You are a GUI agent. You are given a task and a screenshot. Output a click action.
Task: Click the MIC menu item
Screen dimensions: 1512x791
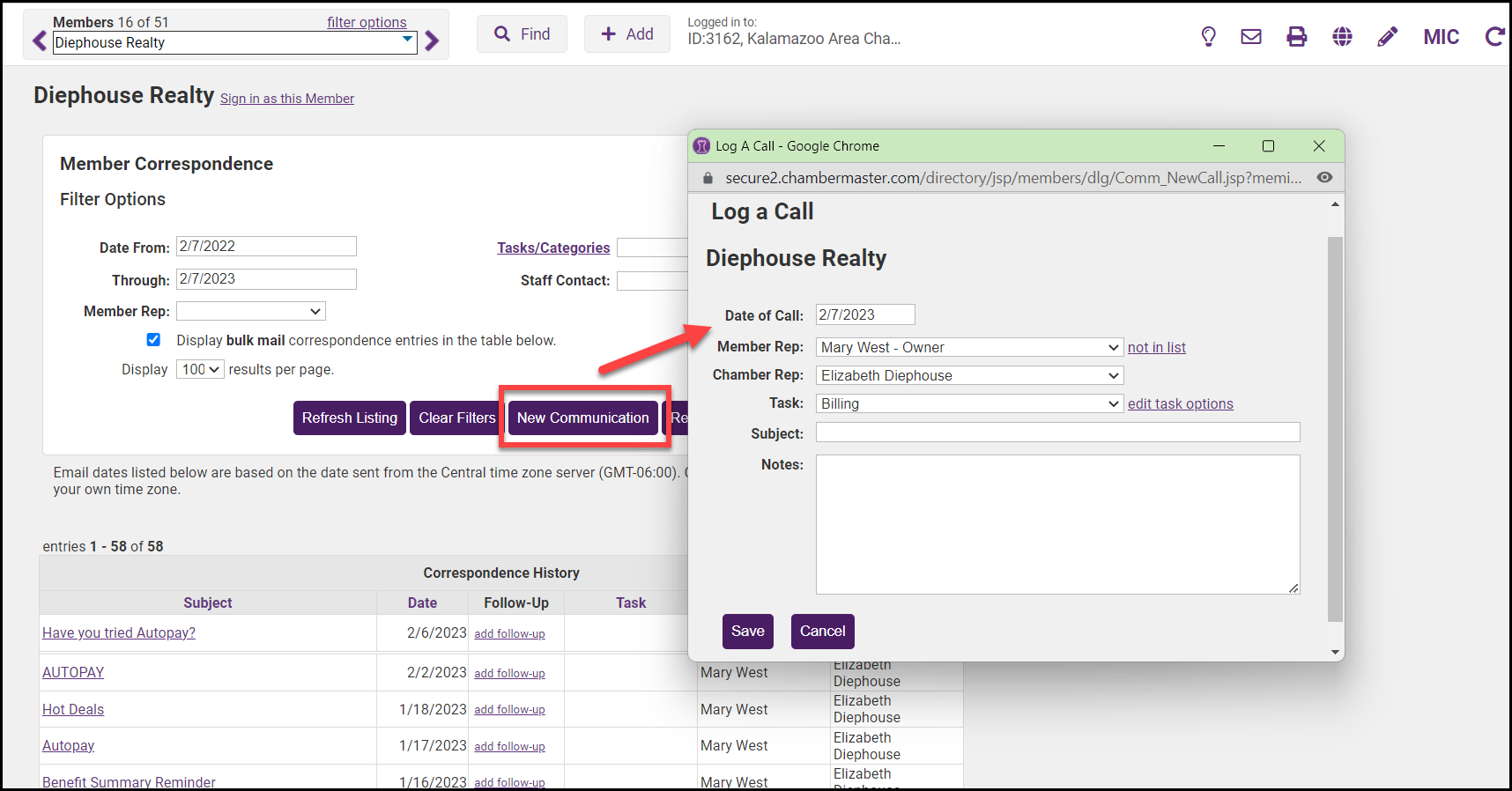1441,37
